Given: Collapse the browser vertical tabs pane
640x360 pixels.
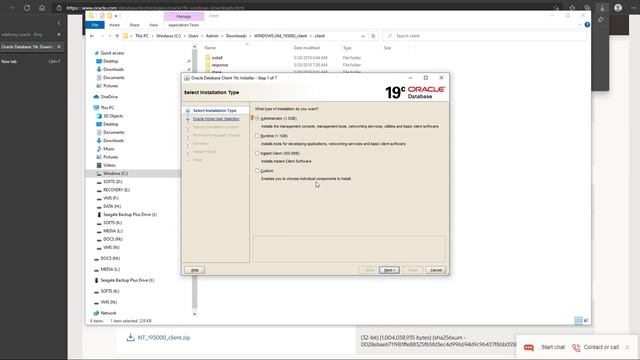Looking at the screenshot, I should (59, 23).
